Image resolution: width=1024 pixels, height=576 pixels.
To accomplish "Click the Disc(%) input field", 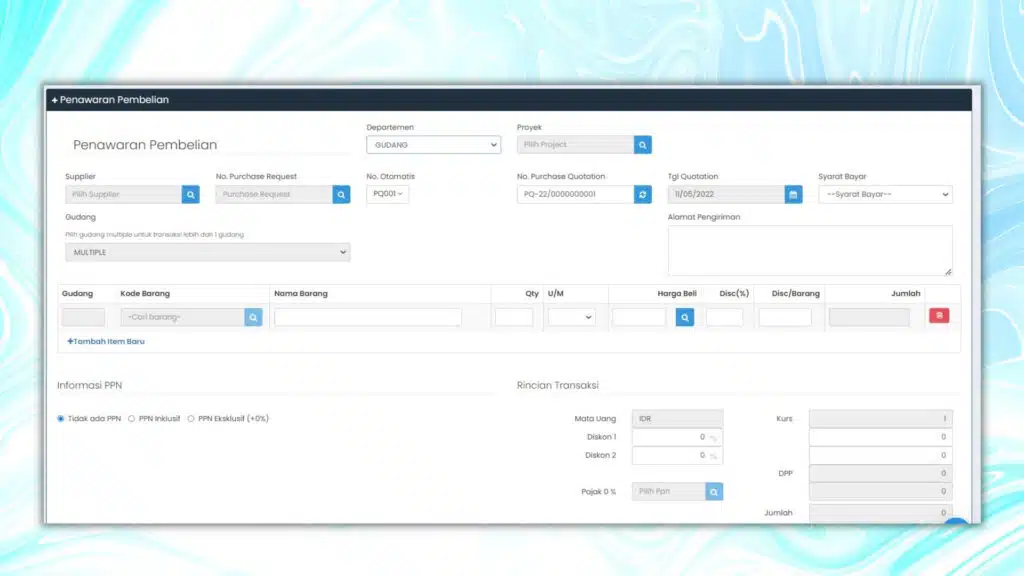I will click(724, 317).
